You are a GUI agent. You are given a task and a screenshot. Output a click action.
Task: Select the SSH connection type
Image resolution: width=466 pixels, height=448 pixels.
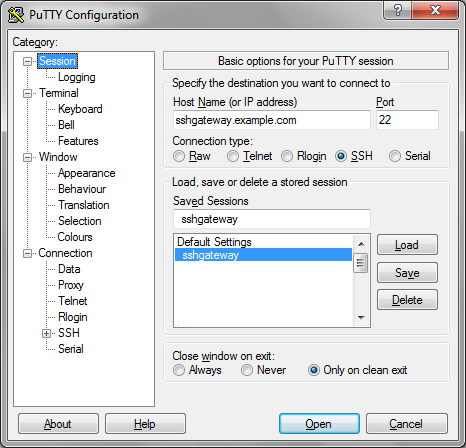pyautogui.click(x=341, y=156)
